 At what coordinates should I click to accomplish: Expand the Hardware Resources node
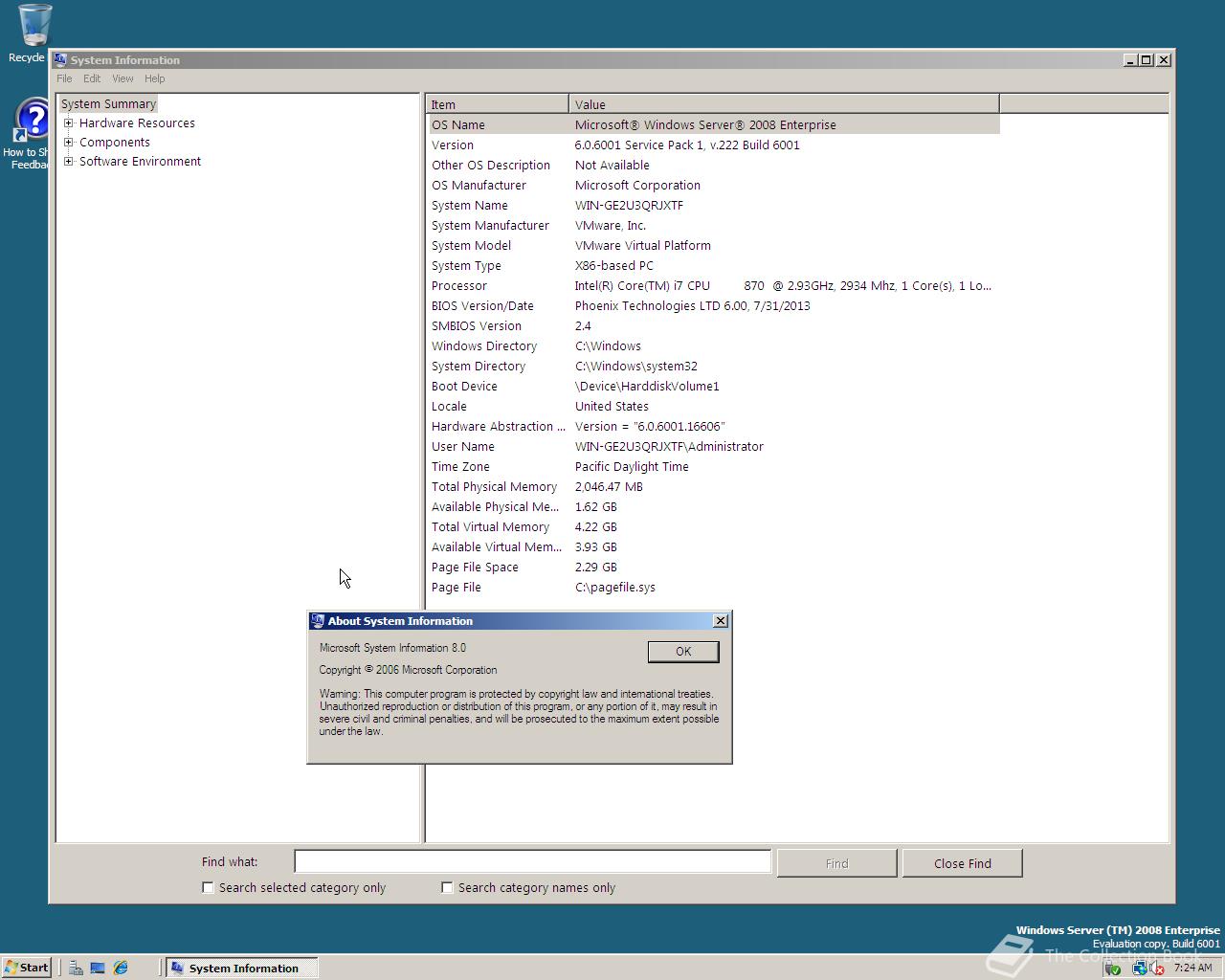pyautogui.click(x=69, y=122)
